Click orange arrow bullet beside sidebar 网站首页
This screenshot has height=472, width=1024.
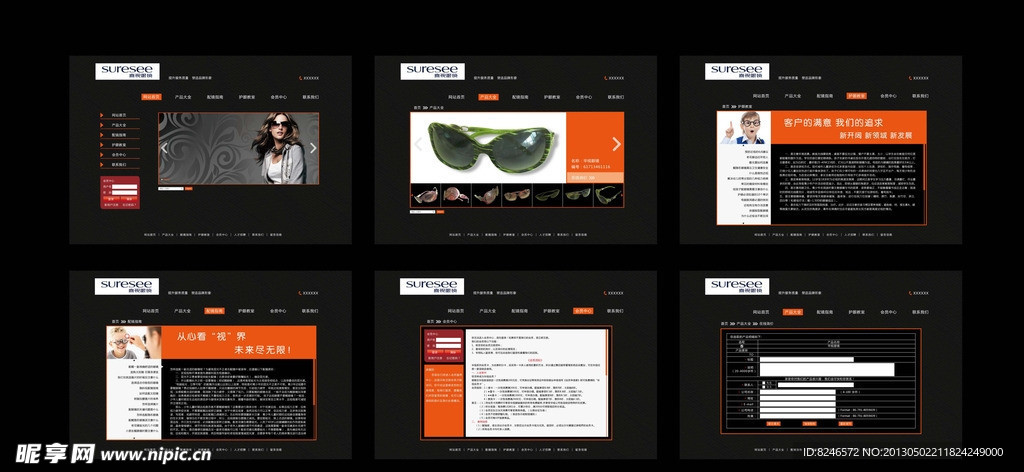pos(102,115)
